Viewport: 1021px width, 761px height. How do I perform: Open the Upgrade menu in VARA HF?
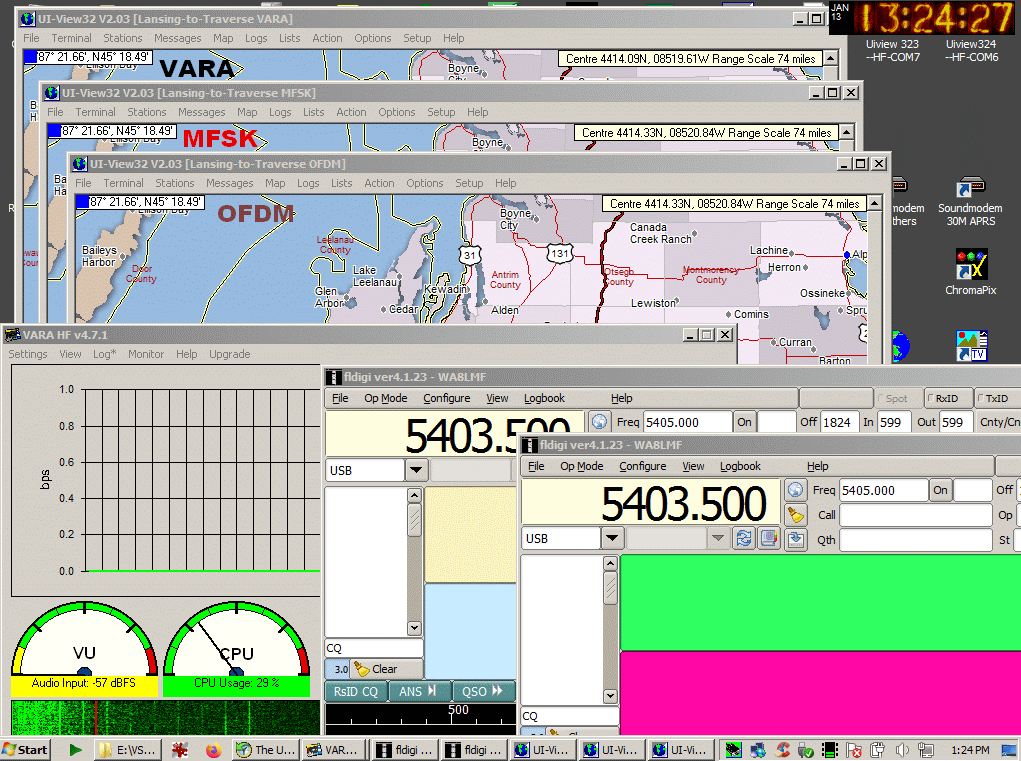(229, 354)
